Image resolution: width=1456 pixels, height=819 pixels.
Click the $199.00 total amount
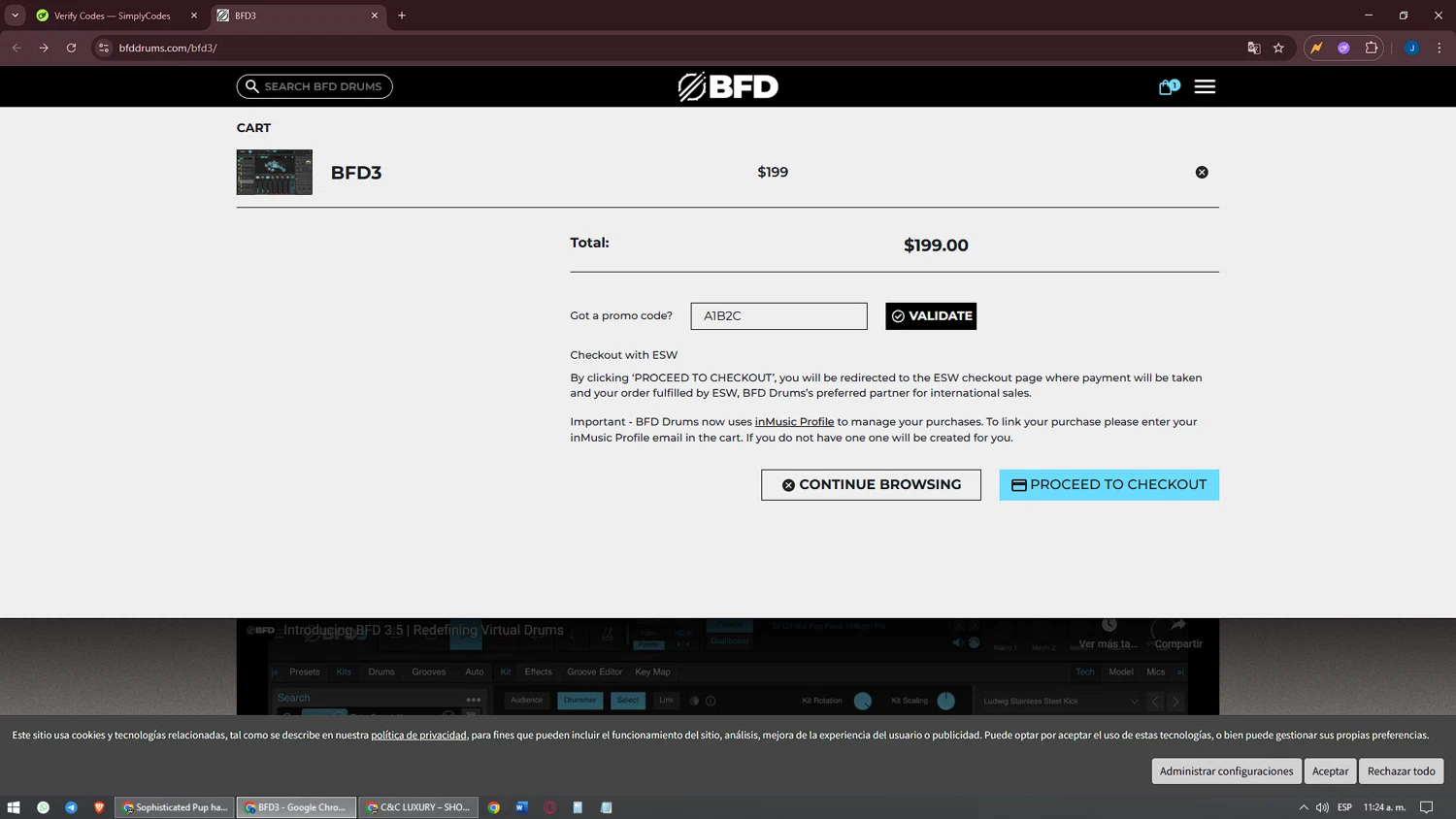(936, 246)
